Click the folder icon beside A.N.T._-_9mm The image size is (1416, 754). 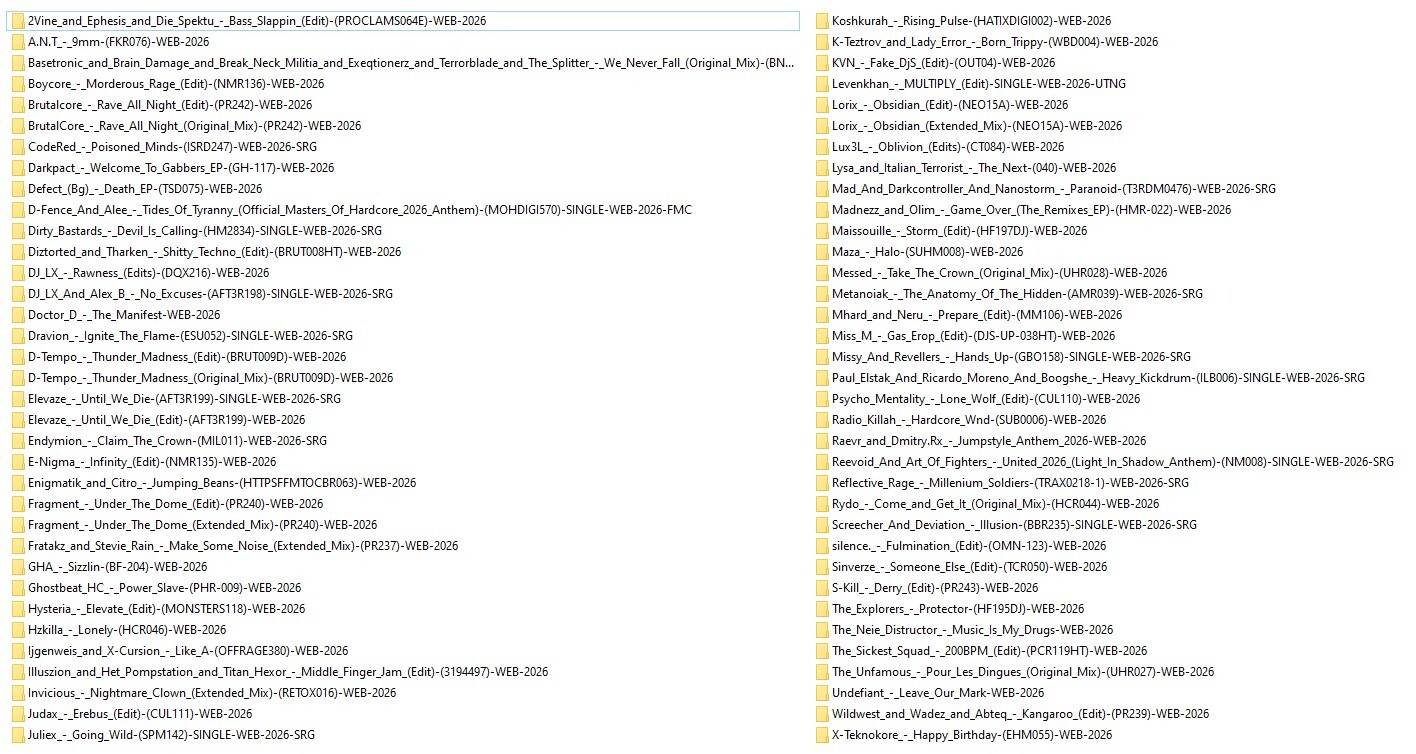pyautogui.click(x=18, y=42)
